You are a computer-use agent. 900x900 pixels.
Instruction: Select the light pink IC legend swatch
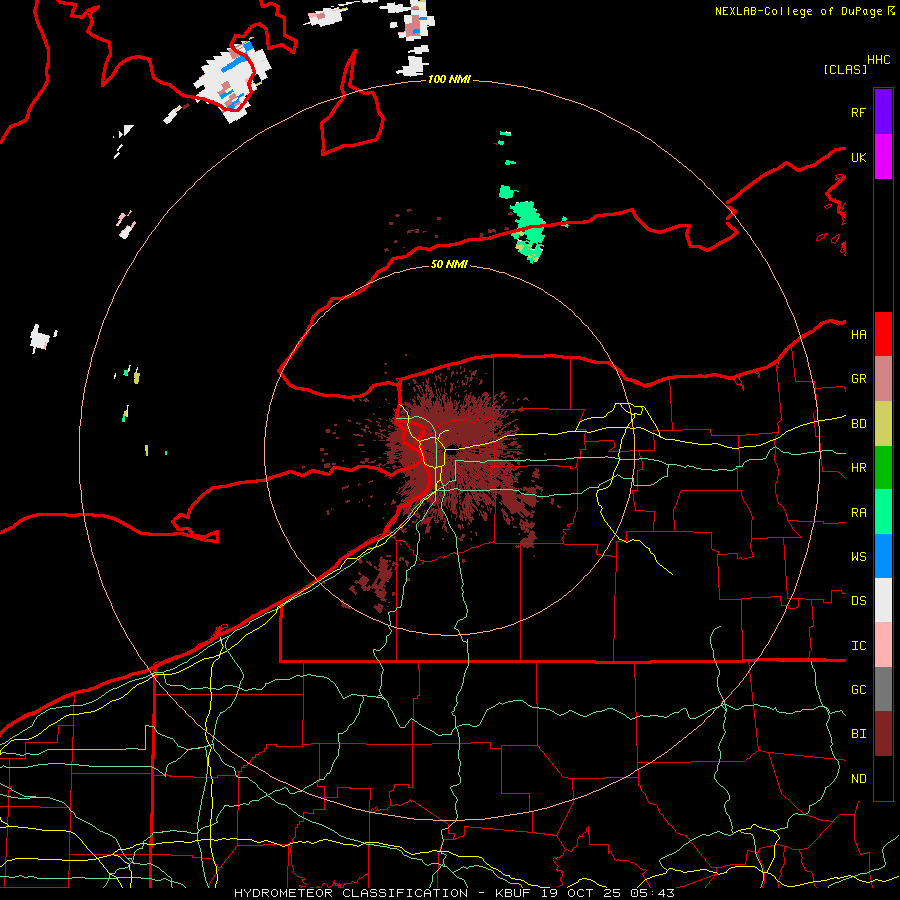tap(883, 645)
